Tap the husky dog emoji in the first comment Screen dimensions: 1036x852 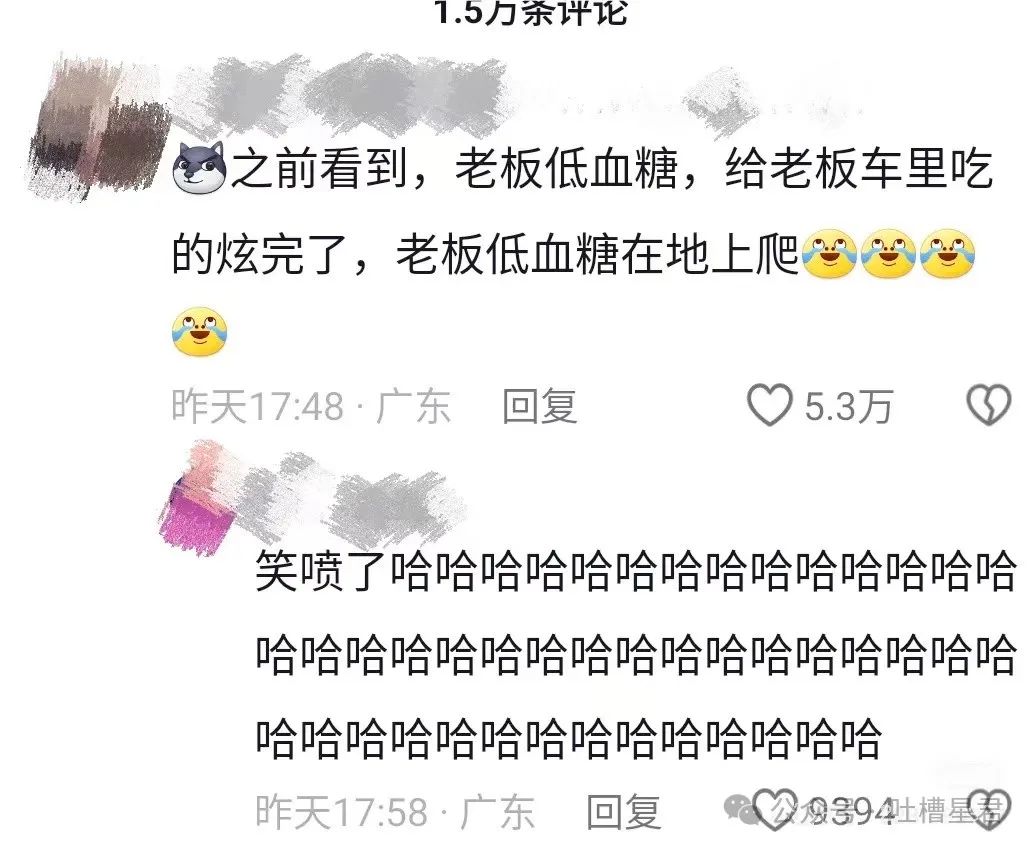199,167
